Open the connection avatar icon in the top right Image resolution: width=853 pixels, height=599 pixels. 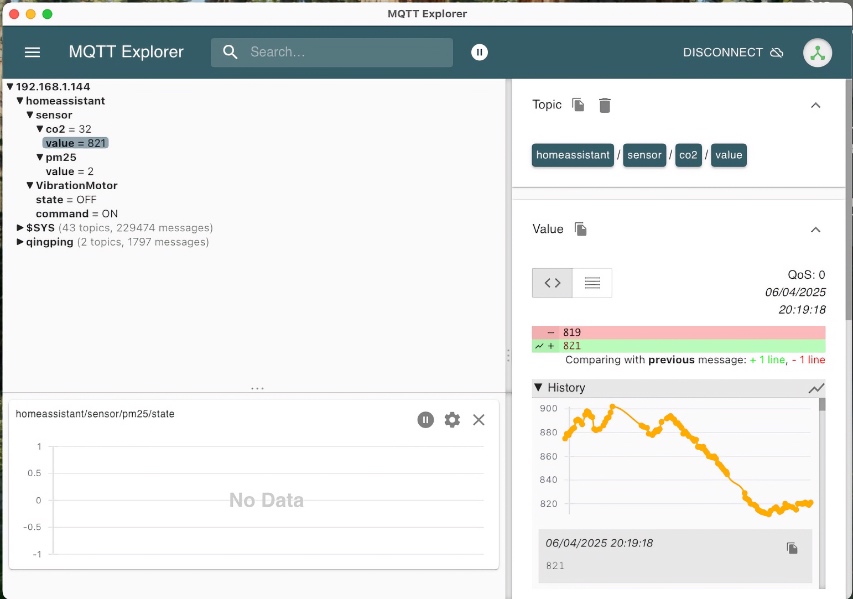pos(817,53)
